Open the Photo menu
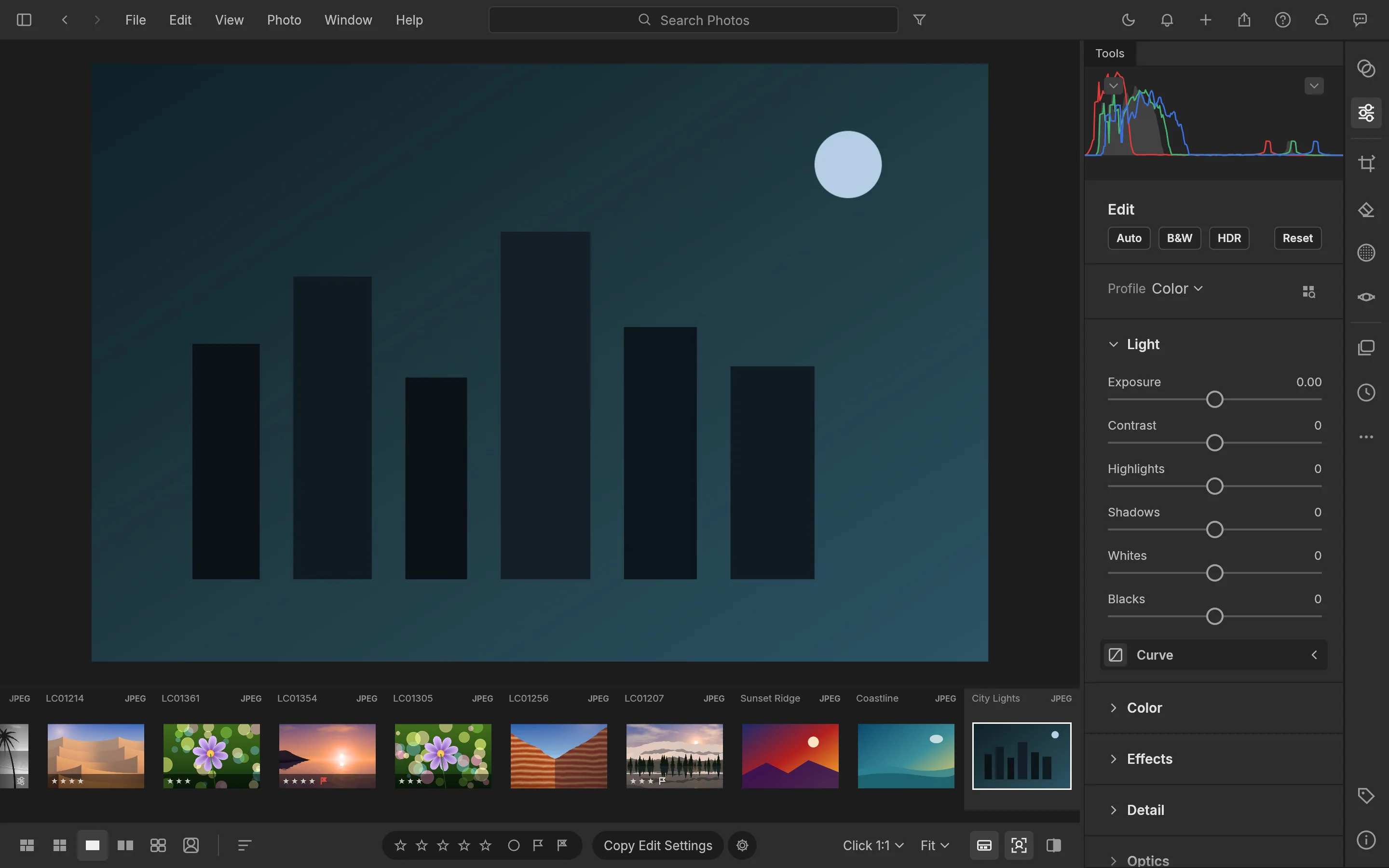1389x868 pixels. click(x=284, y=20)
